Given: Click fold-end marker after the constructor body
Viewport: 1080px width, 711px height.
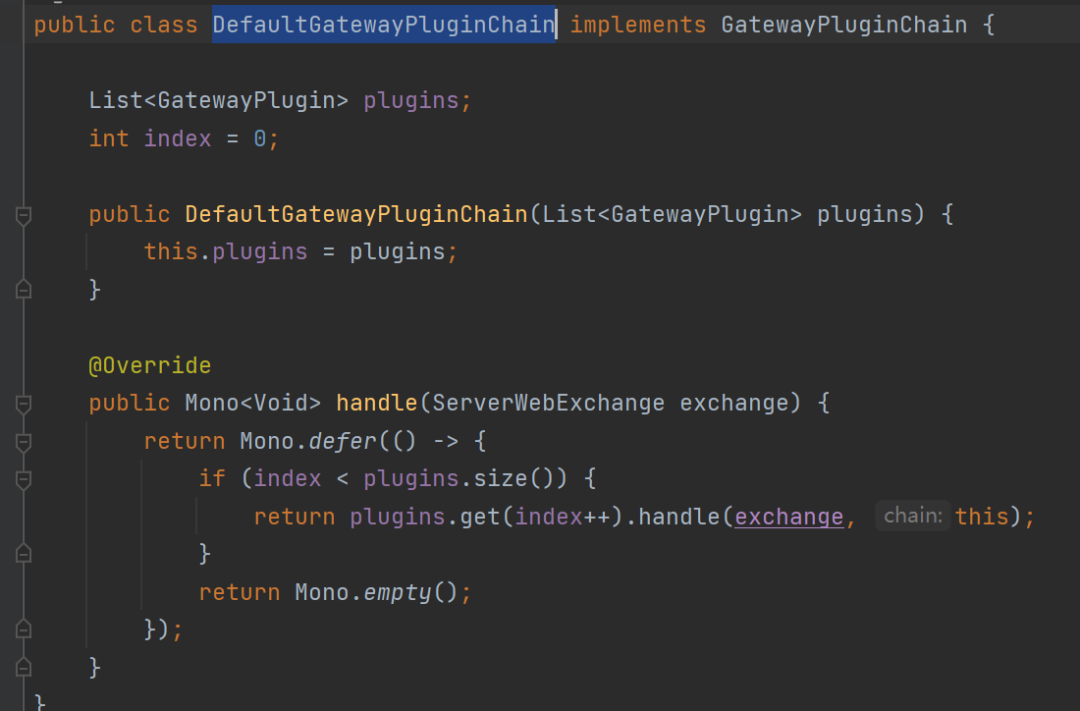Looking at the screenshot, I should coord(23,290).
